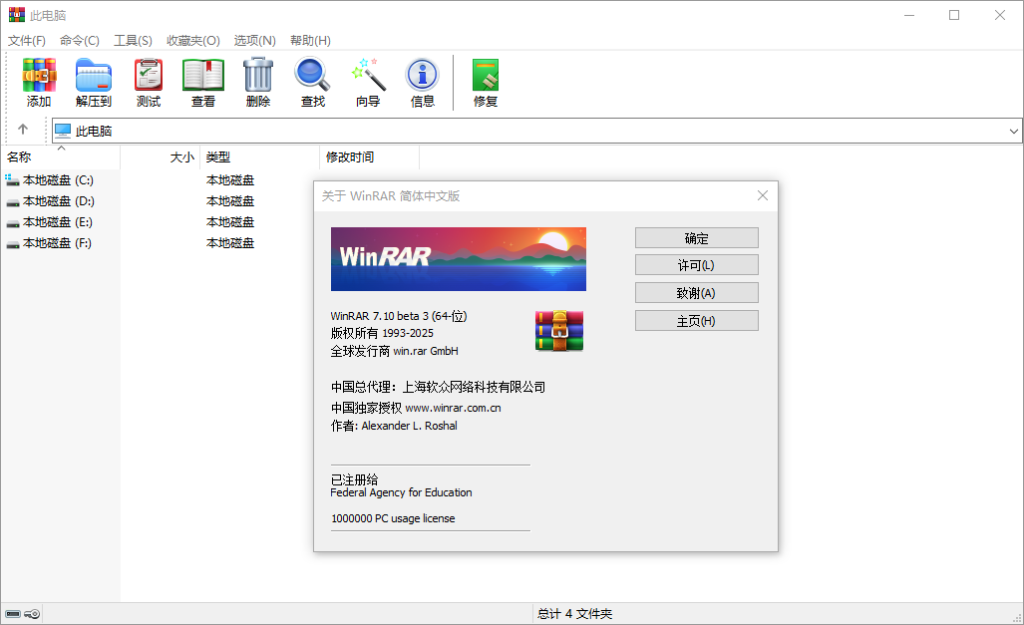
Task: Sort by the 大小 column header
Action: point(160,157)
